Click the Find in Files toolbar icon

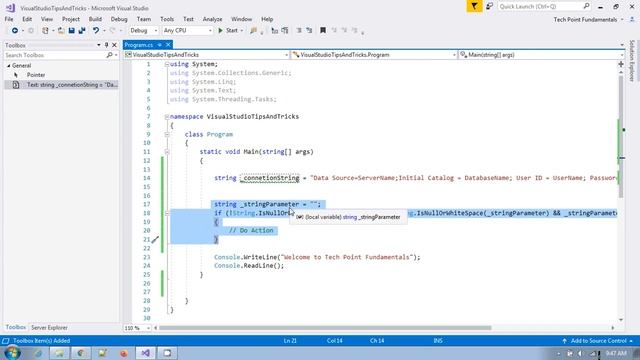[x=253, y=31]
